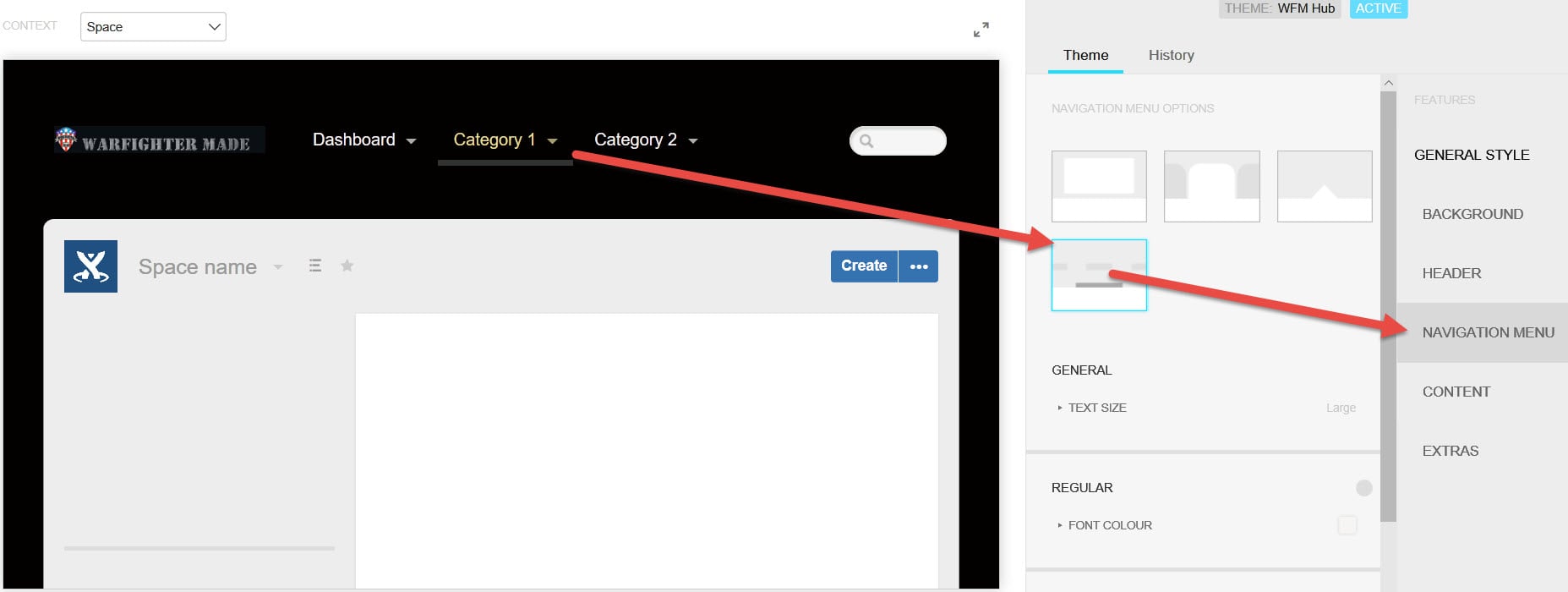Click the options panel scroll up arrow
Viewport: 1568px width, 592px height.
(x=1388, y=83)
